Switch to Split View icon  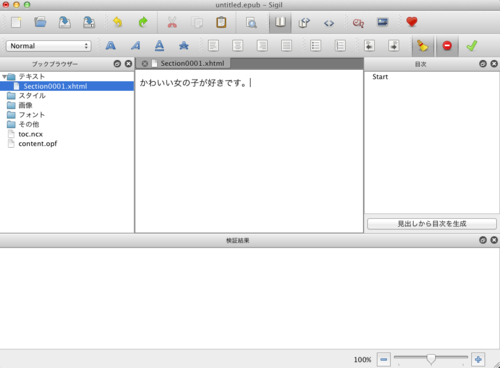(304, 23)
